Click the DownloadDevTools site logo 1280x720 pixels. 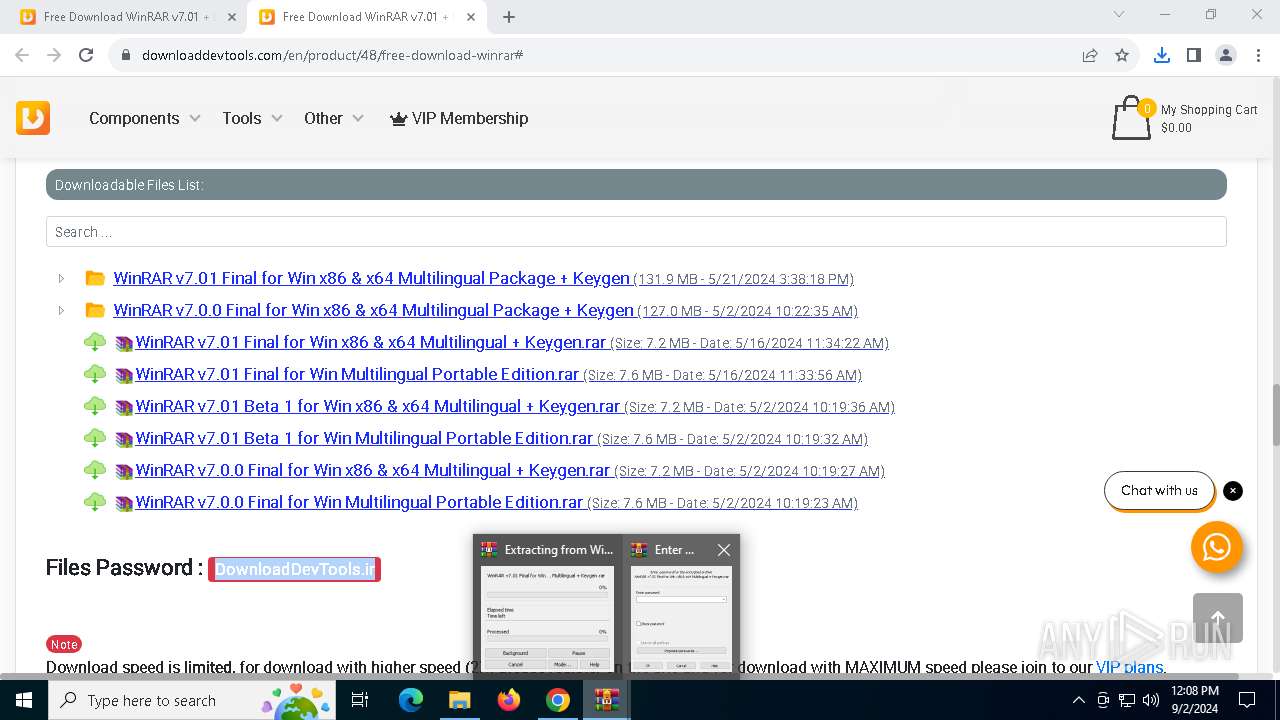(x=33, y=118)
